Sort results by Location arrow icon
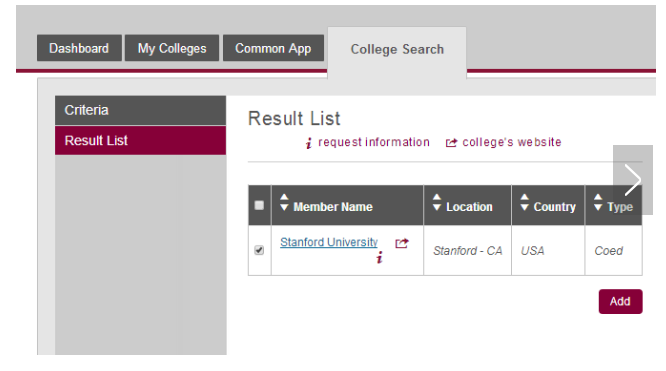666x371 pixels. click(437, 202)
